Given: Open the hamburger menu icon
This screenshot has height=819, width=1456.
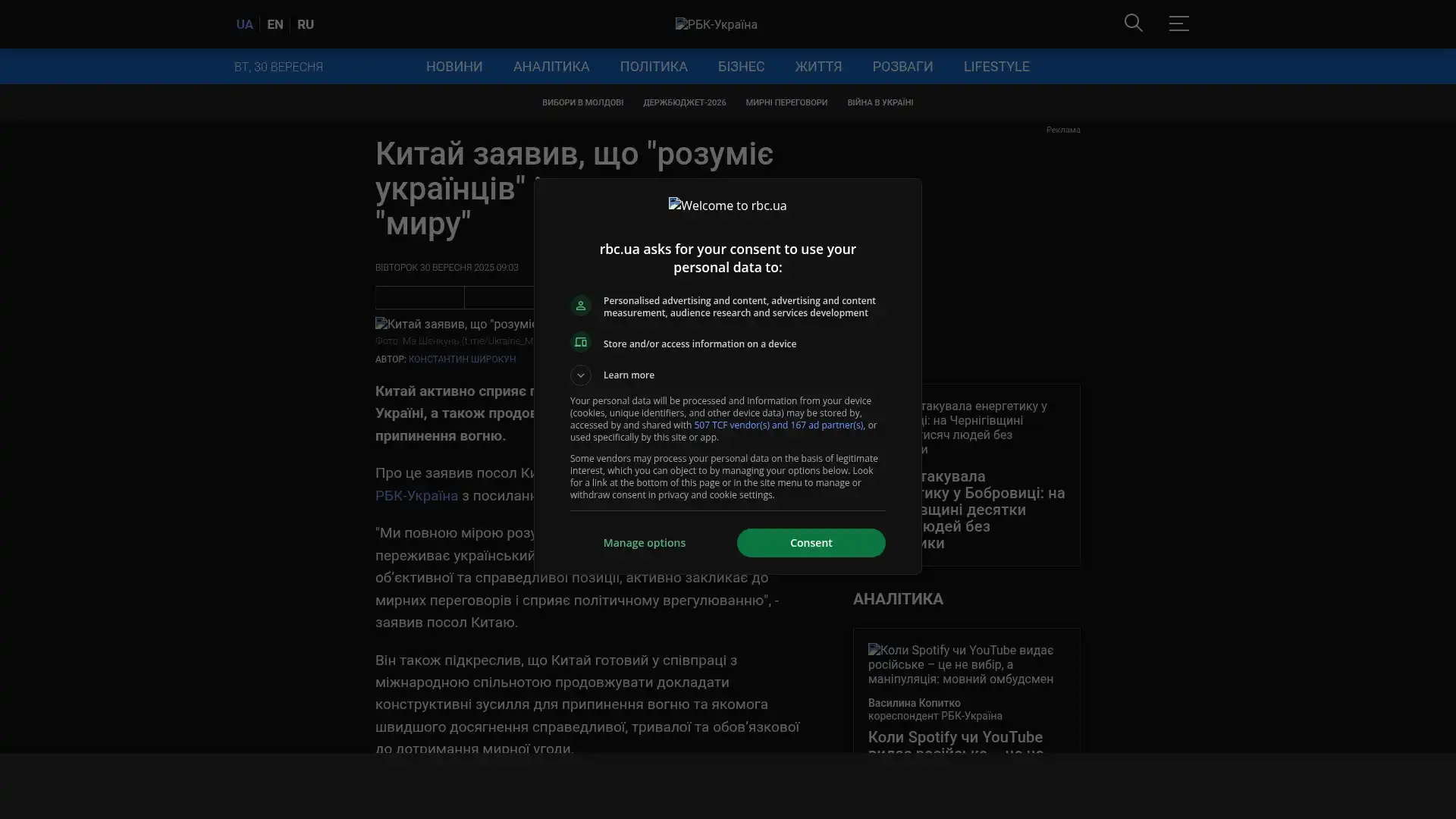Looking at the screenshot, I should pos(1178,24).
